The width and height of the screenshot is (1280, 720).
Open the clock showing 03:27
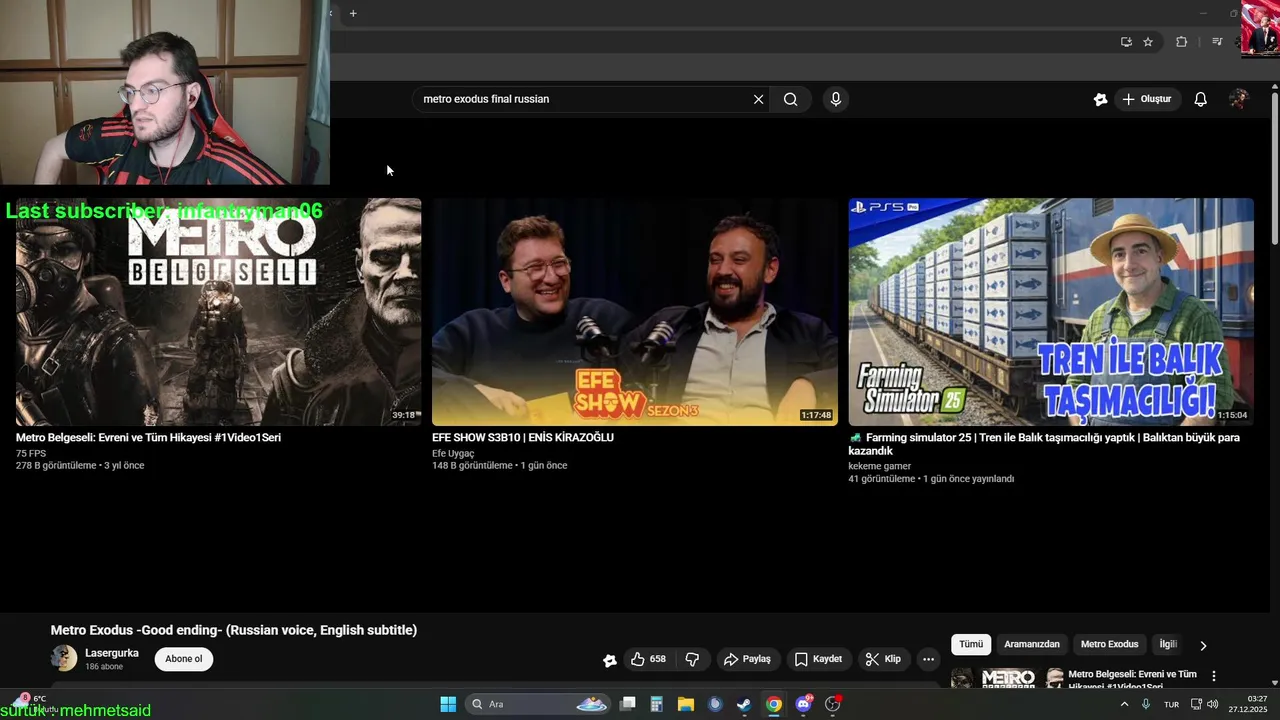1249,704
